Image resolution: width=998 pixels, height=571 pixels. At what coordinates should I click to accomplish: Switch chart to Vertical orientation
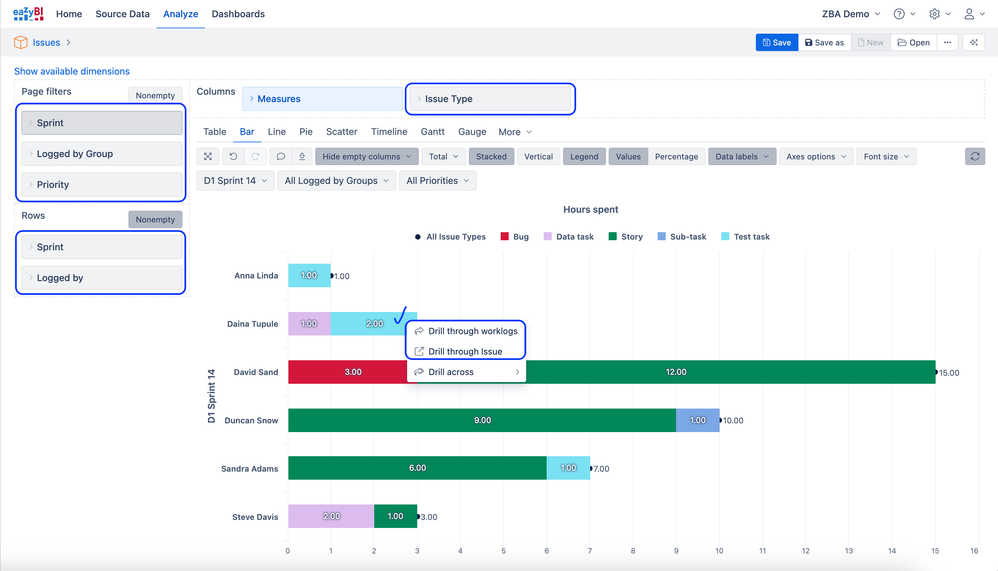coord(538,157)
